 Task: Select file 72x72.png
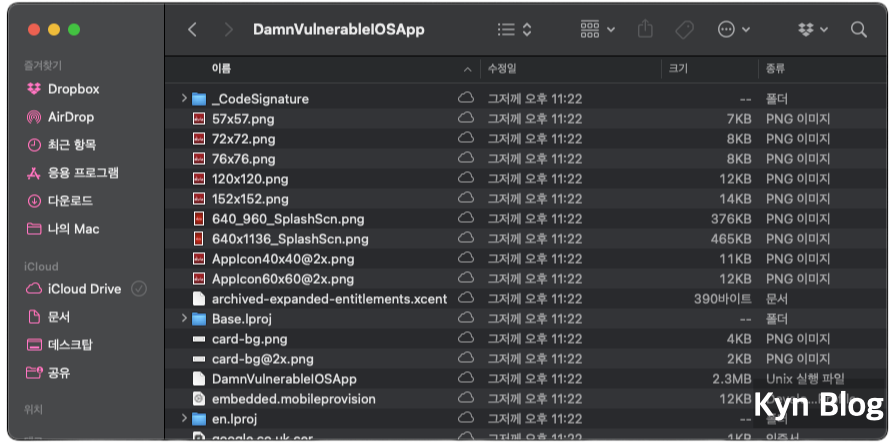243,139
